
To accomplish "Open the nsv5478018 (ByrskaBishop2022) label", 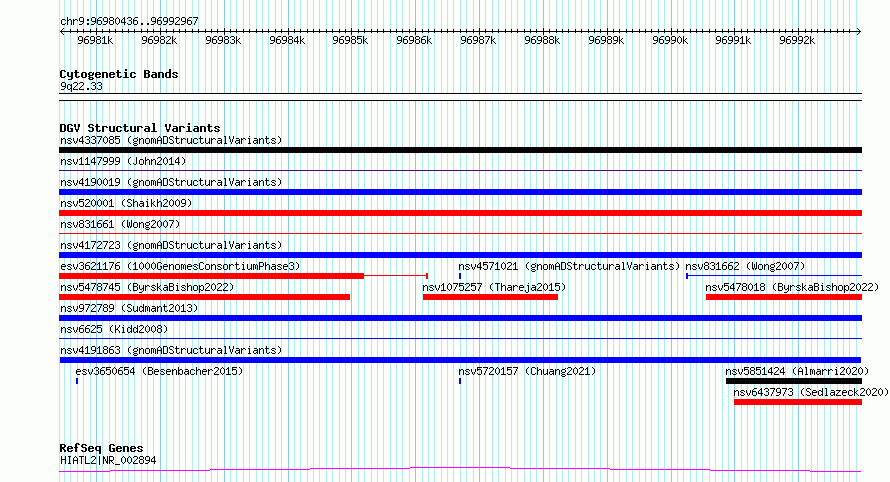I will click(792, 287).
